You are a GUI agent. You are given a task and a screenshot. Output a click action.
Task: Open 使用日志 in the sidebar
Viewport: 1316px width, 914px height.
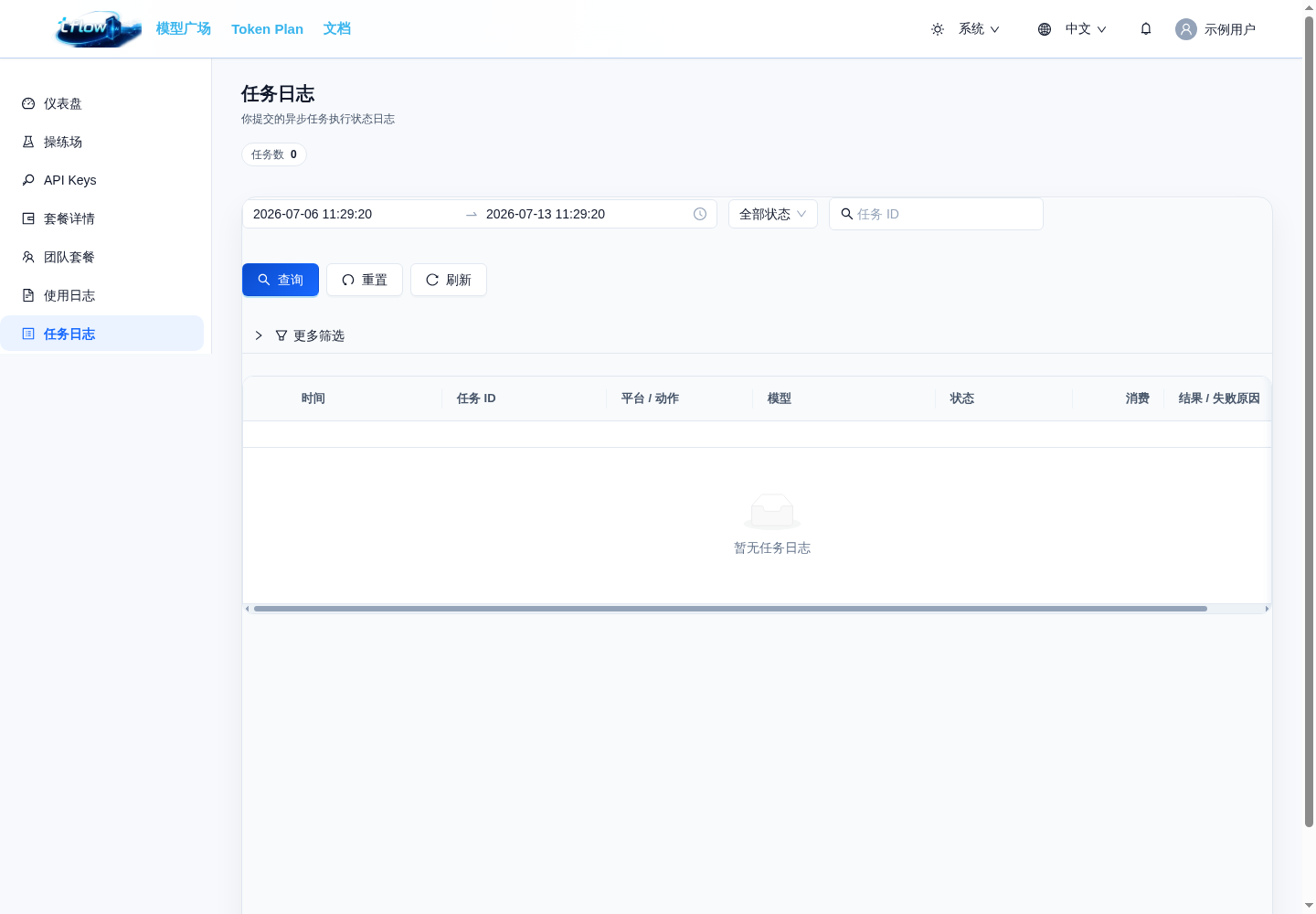tap(101, 295)
